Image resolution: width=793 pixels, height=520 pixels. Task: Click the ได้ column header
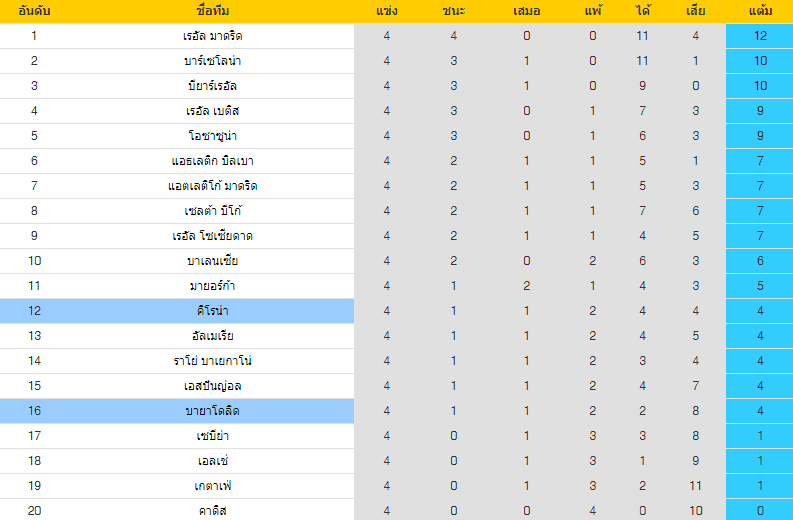642,11
